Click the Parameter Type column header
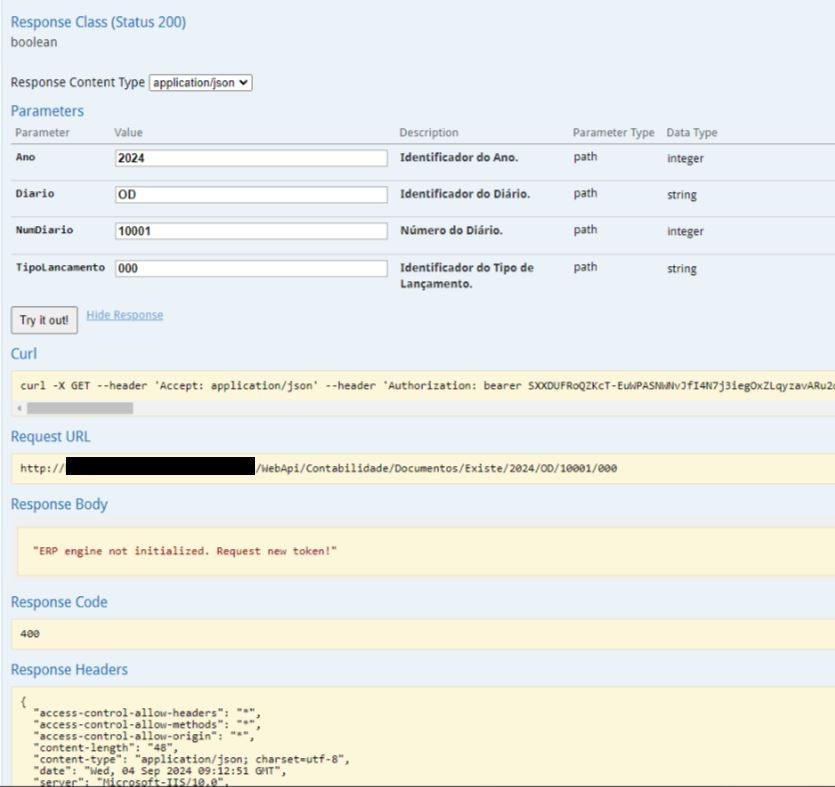 coord(613,133)
